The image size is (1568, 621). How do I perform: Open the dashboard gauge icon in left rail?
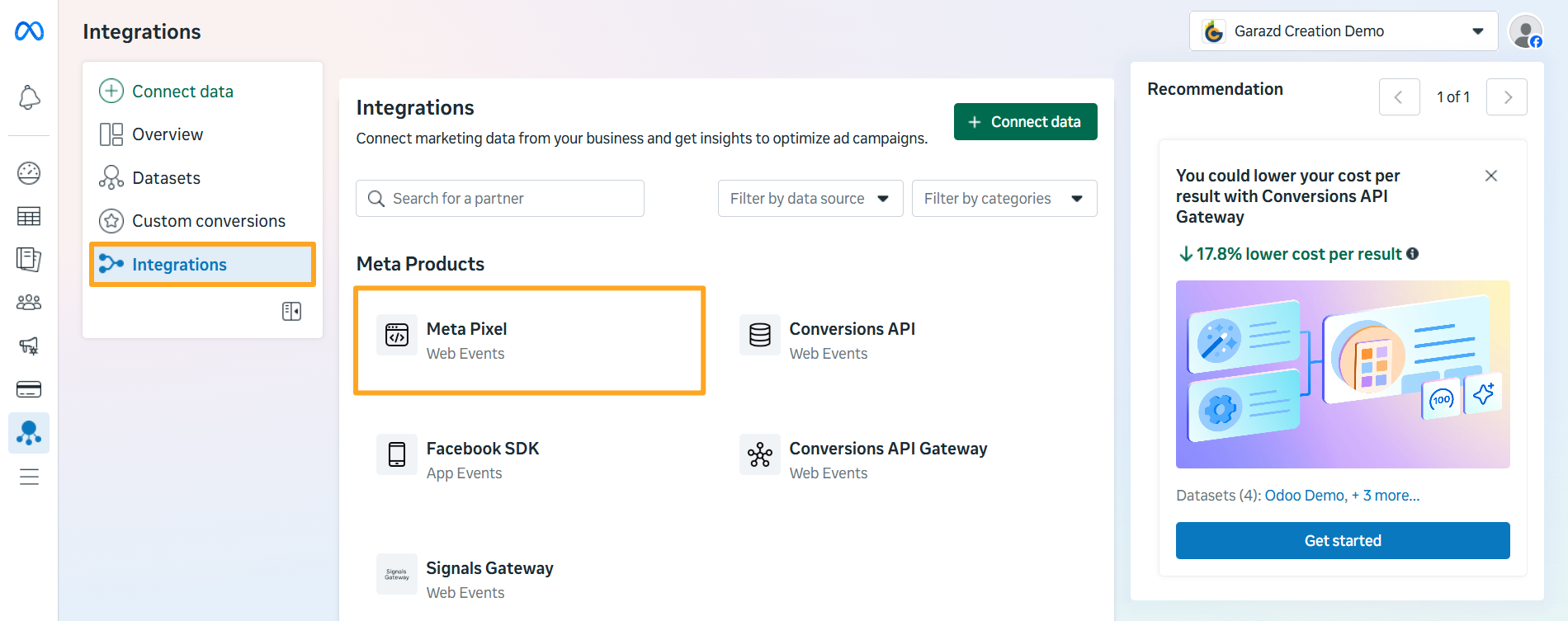29,173
